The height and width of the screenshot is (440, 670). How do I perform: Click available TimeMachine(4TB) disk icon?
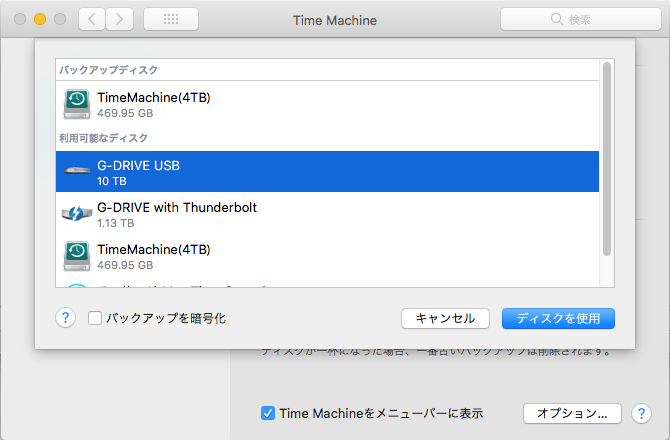tap(77, 256)
